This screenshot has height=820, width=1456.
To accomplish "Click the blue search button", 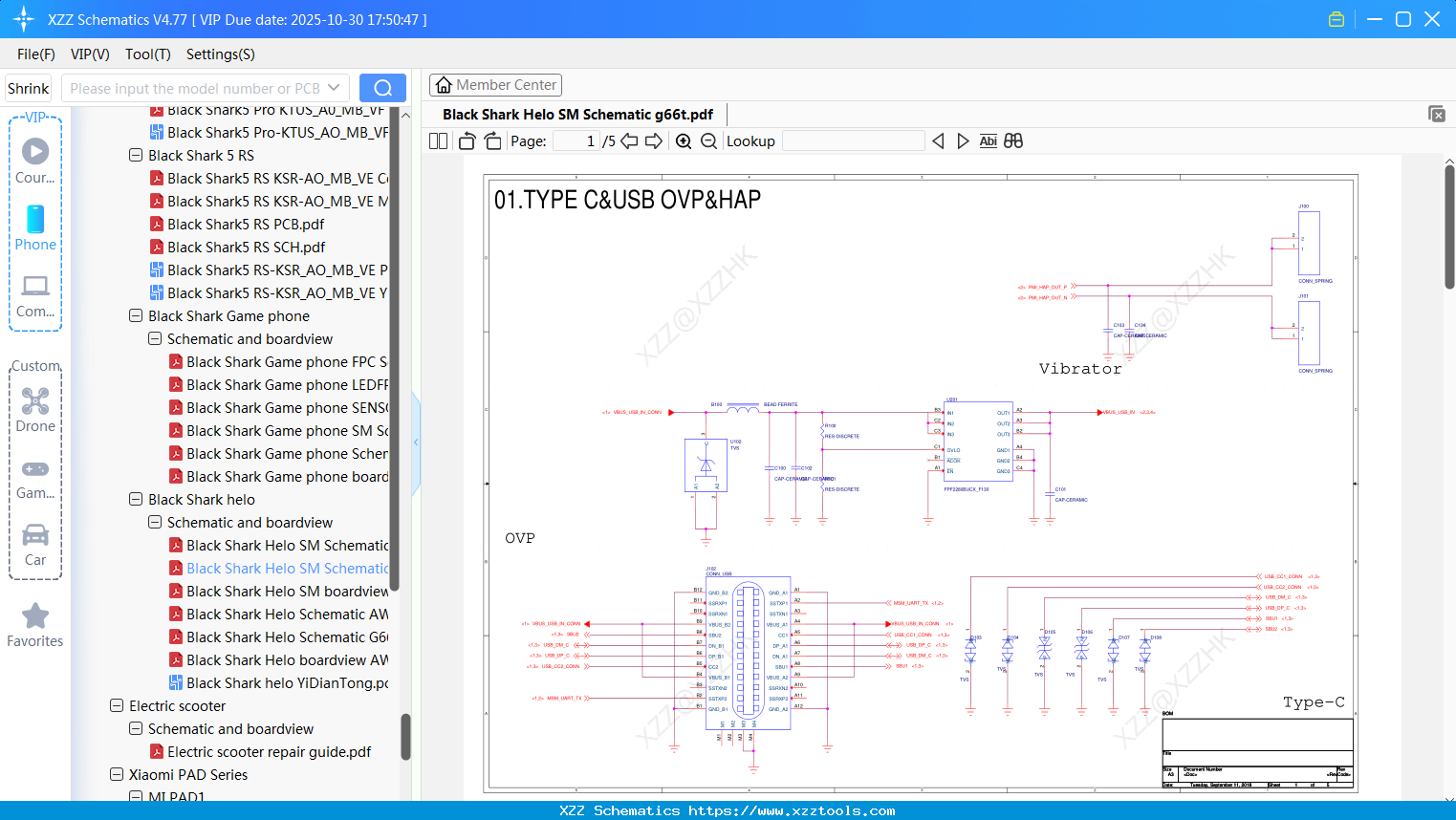I will pyautogui.click(x=382, y=88).
